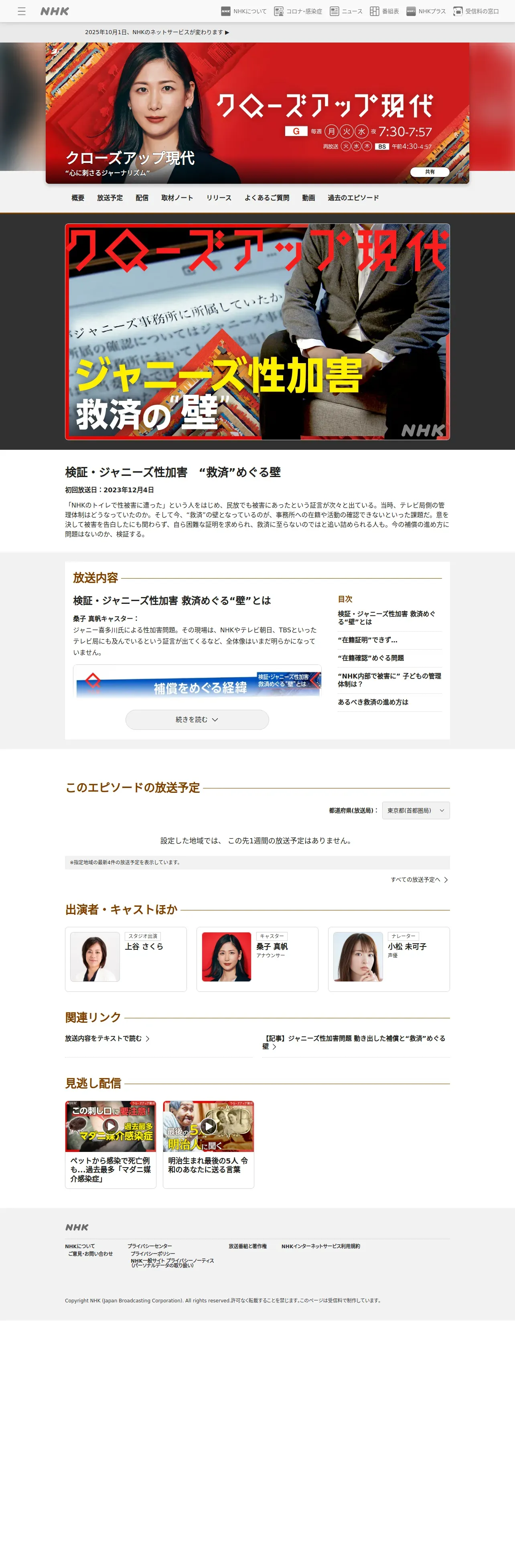515x1568 pixels.
Task: Open 番組表 header link
Action: coord(384,11)
